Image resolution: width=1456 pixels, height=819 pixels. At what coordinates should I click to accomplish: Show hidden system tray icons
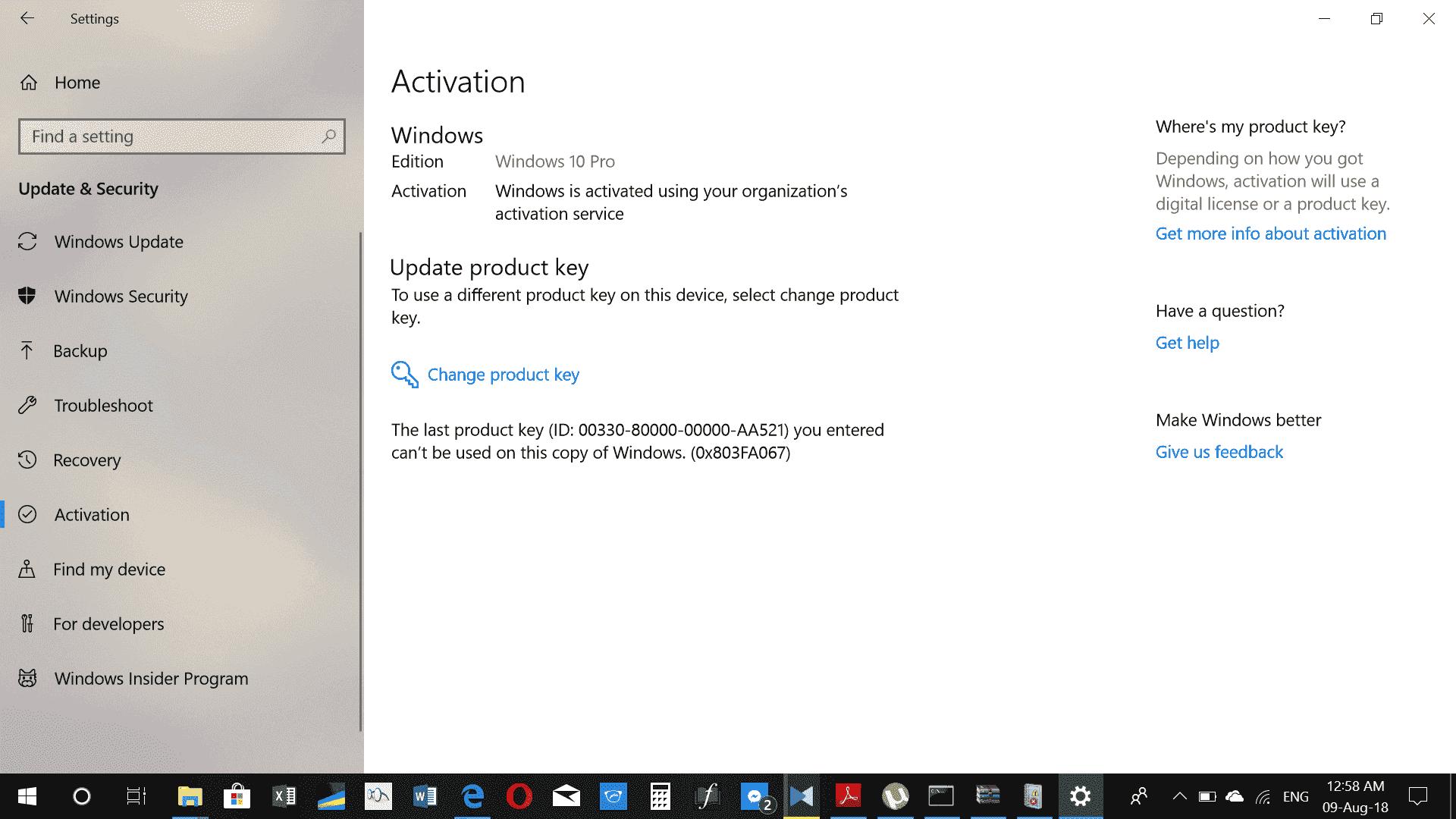click(1180, 796)
